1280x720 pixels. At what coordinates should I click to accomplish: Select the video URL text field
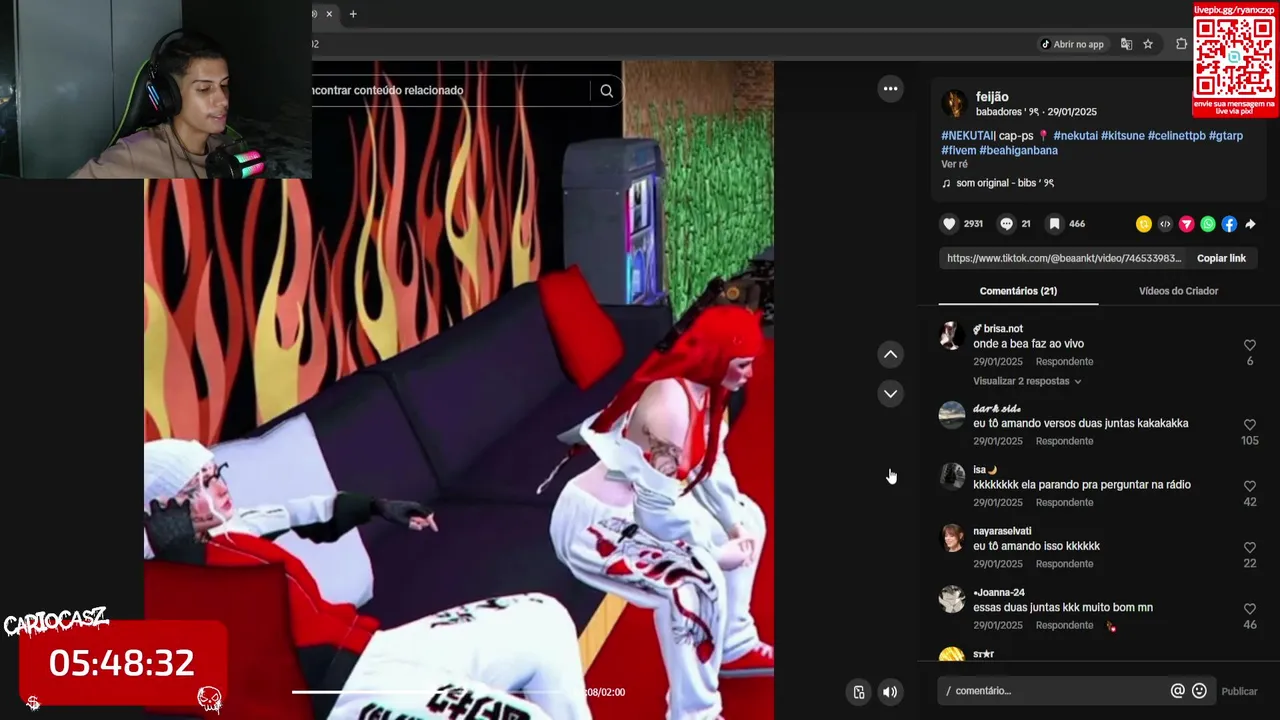[1063, 258]
